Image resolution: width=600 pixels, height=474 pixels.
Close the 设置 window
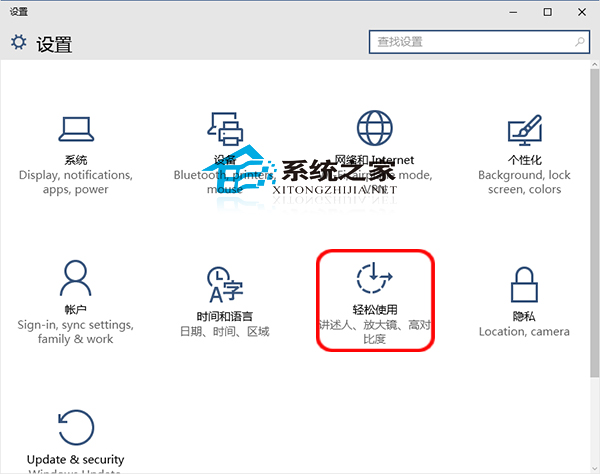coord(582,12)
